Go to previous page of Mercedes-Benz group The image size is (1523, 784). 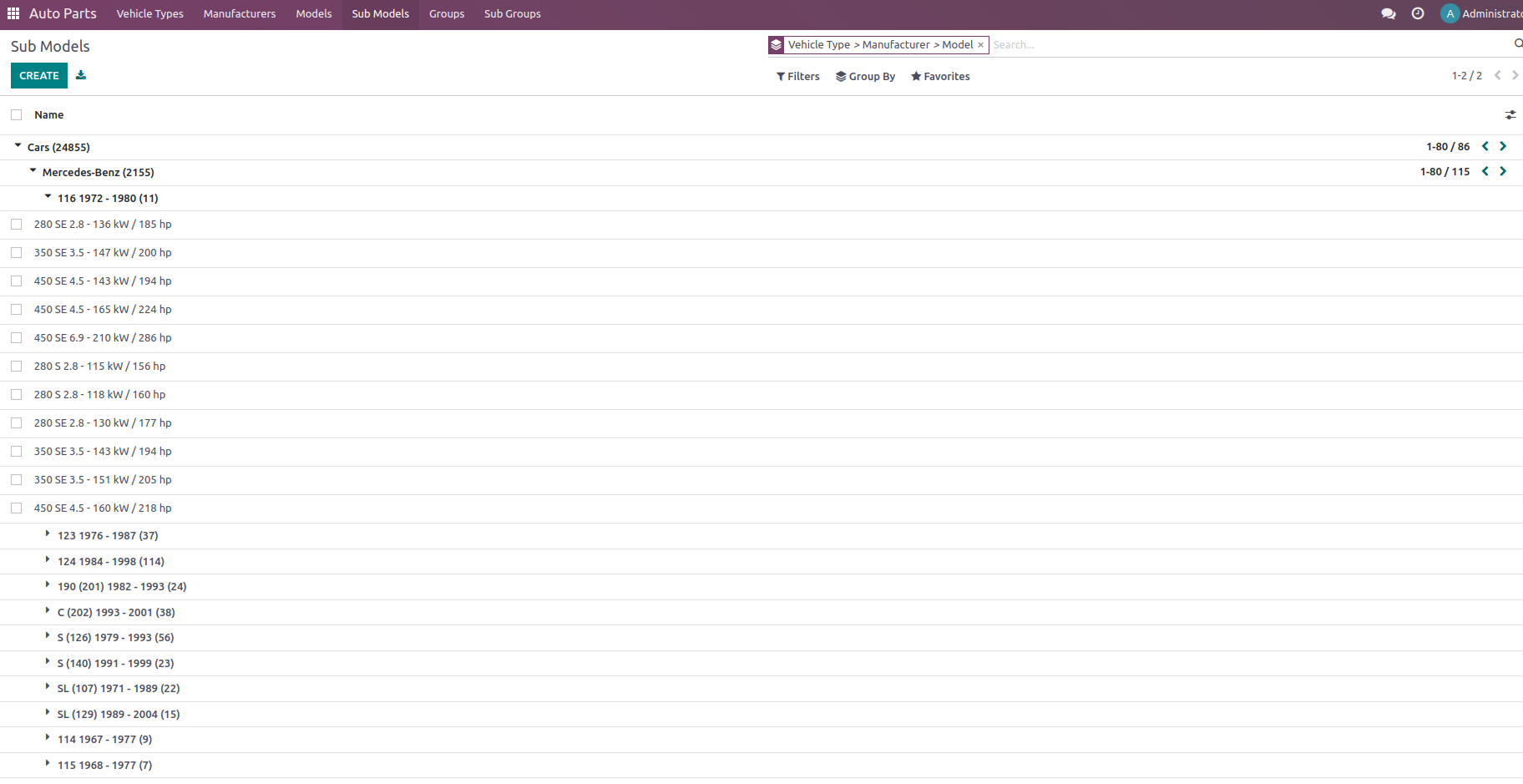[1485, 172]
